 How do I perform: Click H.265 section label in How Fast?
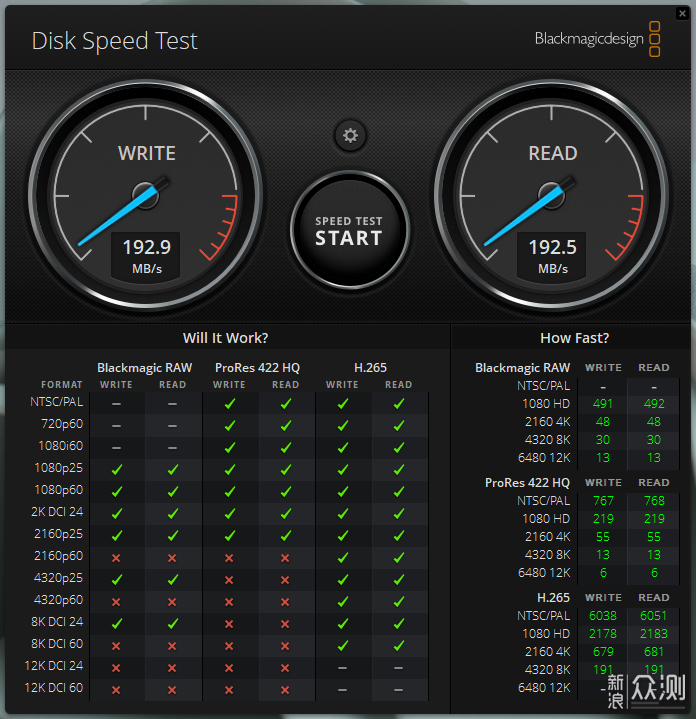pyautogui.click(x=553, y=598)
